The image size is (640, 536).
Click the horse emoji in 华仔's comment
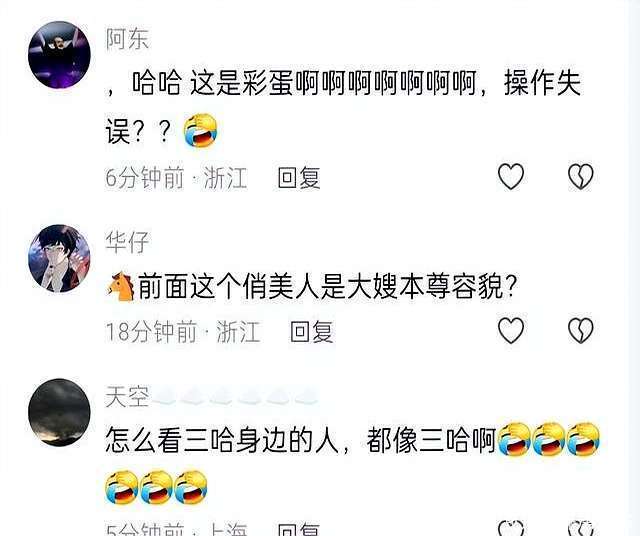tap(121, 287)
